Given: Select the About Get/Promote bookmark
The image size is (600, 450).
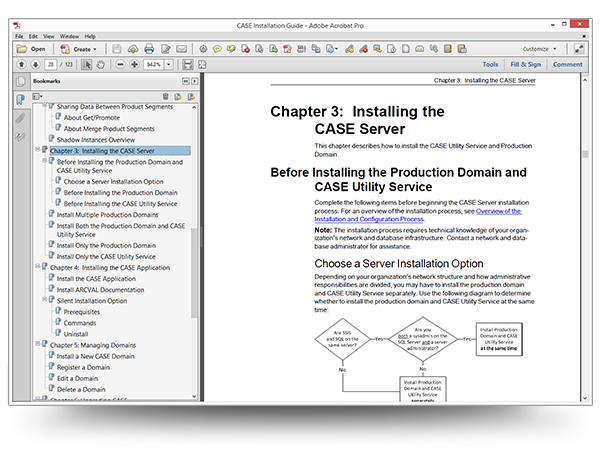Looking at the screenshot, I should [x=92, y=118].
